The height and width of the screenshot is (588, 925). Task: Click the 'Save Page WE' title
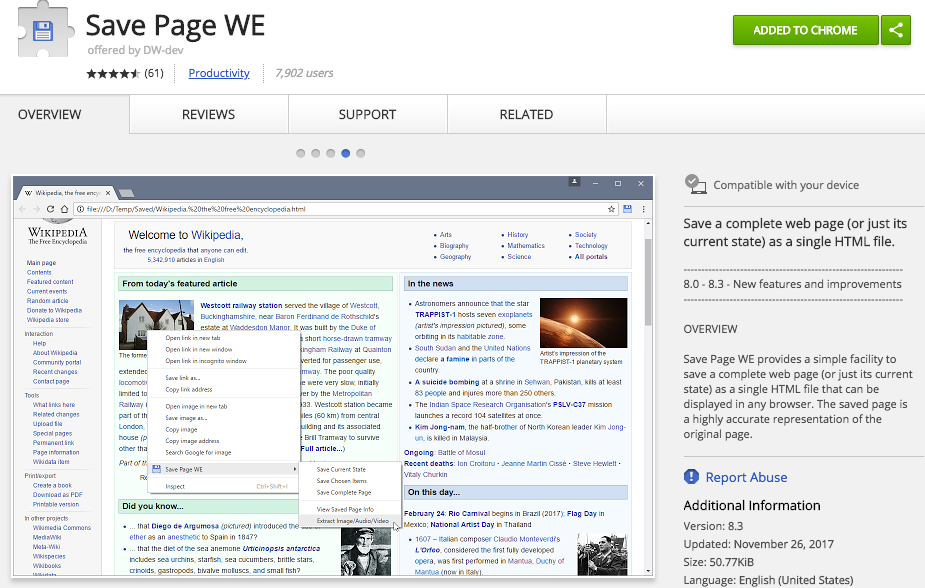175,25
